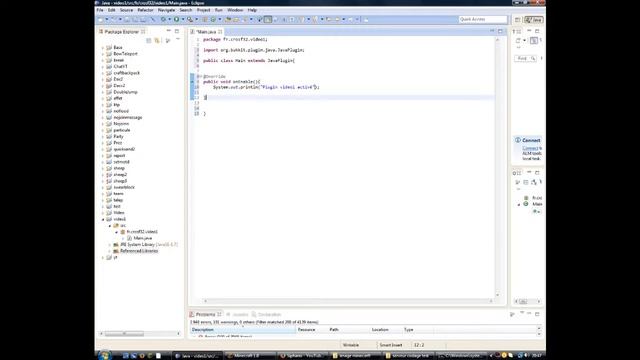Open the Refactor menu
640x360 pixels.
(145, 10)
